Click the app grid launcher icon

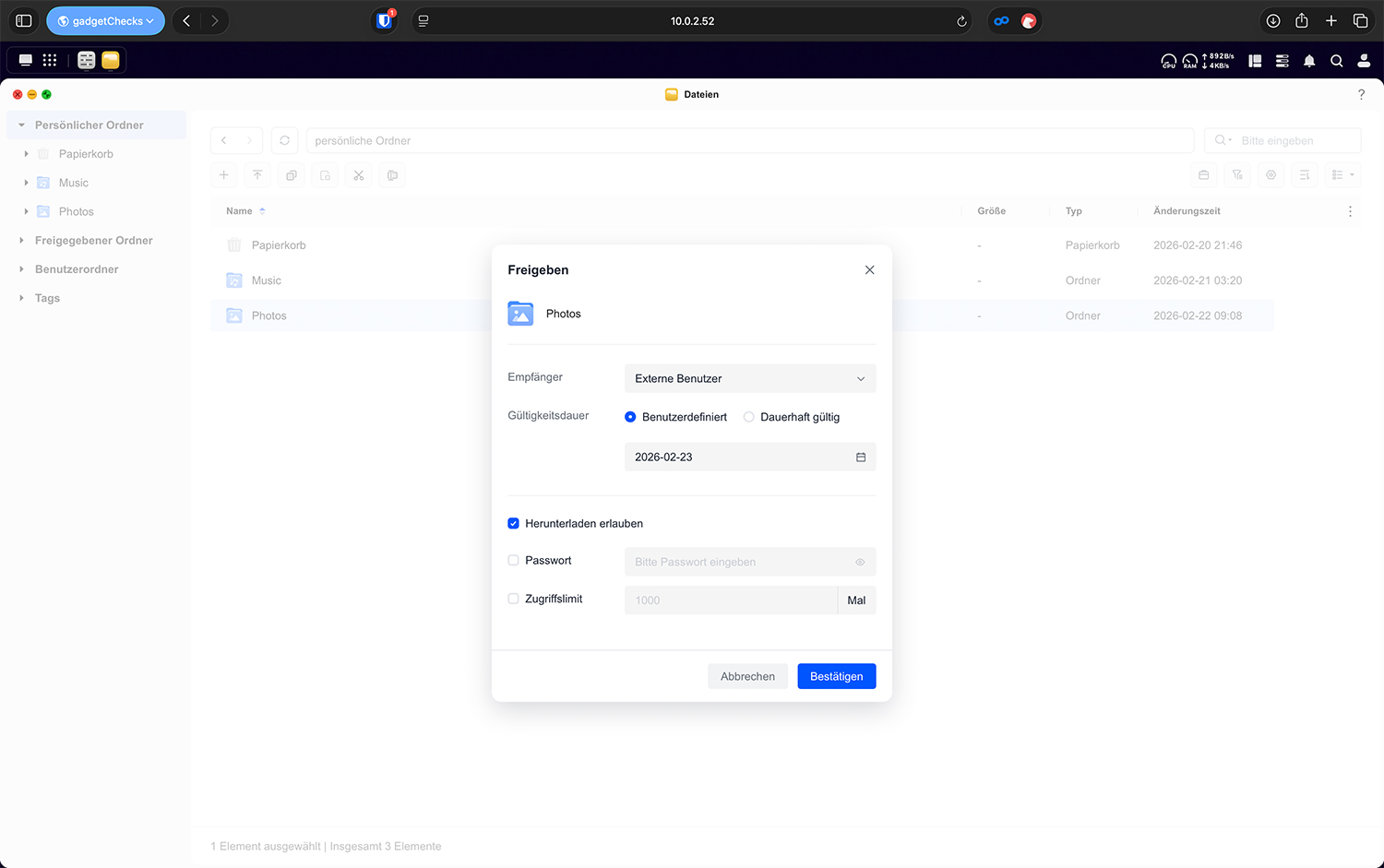(x=50, y=60)
